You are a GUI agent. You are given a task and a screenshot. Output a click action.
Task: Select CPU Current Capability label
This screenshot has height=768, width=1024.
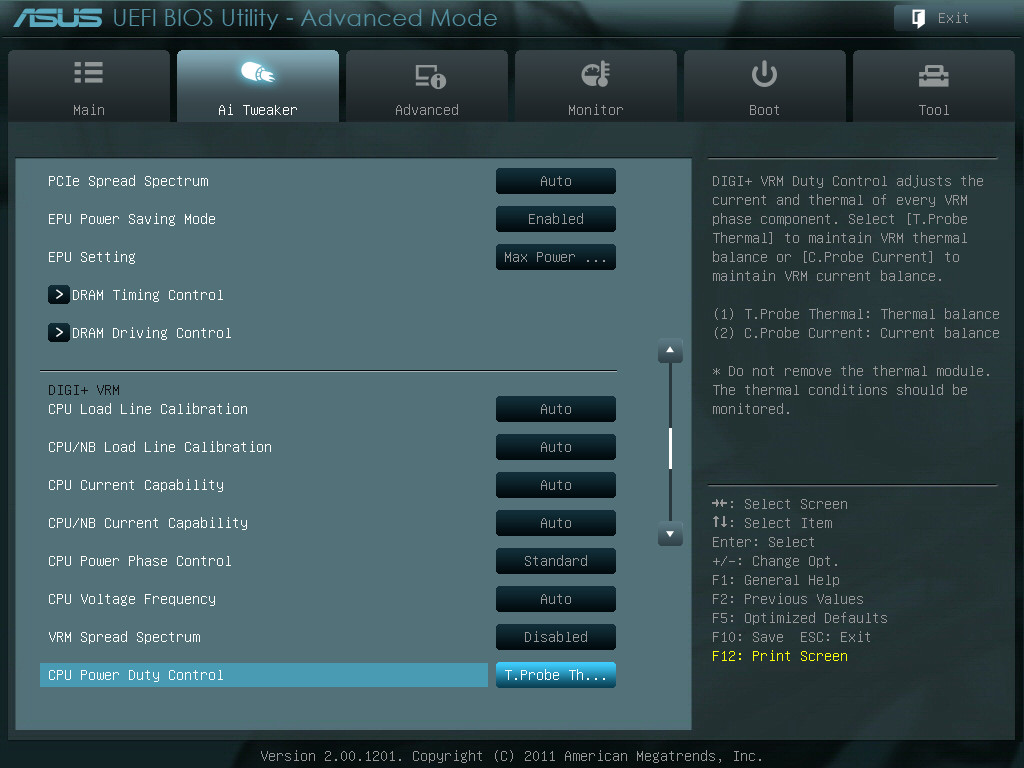click(136, 485)
